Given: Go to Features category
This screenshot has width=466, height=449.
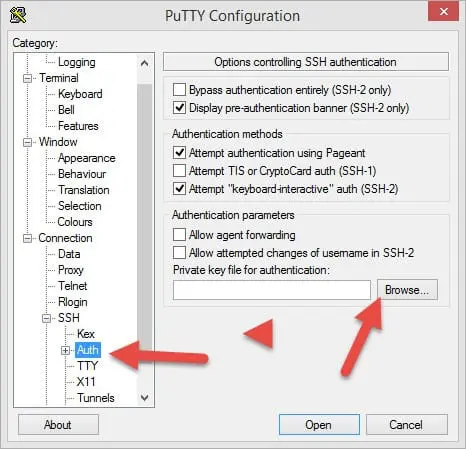Looking at the screenshot, I should click(x=78, y=126).
